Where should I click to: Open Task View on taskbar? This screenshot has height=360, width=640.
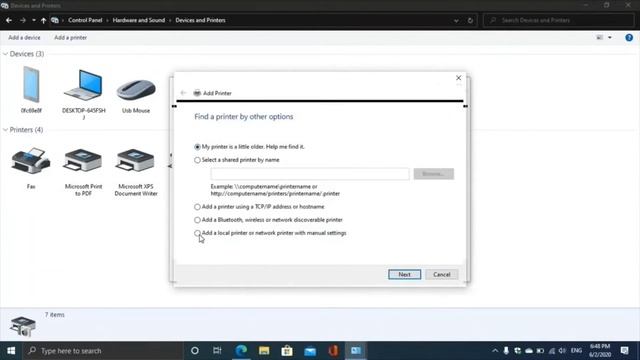point(217,351)
